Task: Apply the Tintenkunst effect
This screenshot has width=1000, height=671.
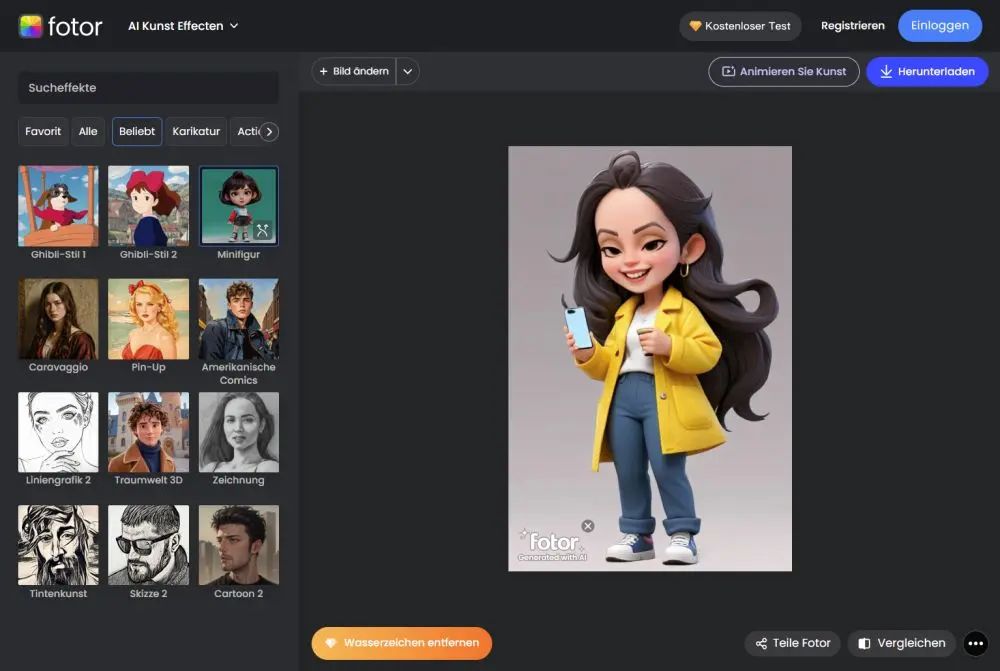Action: 58,545
